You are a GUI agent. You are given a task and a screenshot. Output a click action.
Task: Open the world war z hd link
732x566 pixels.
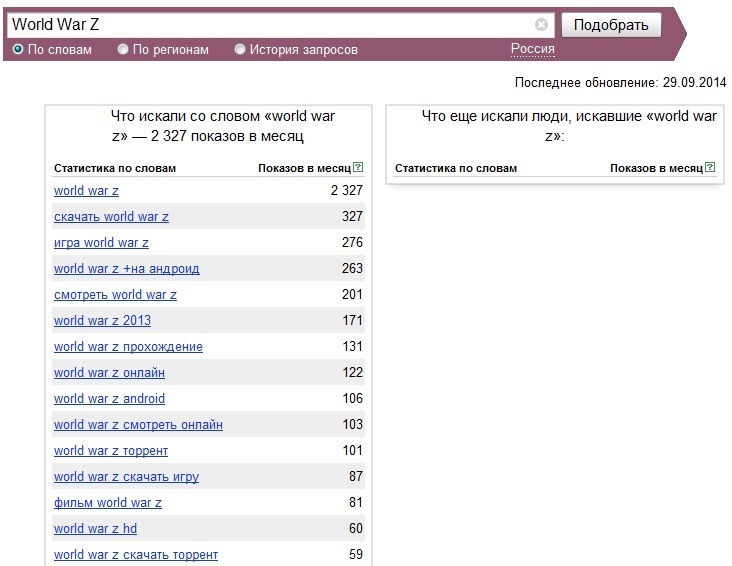point(95,529)
